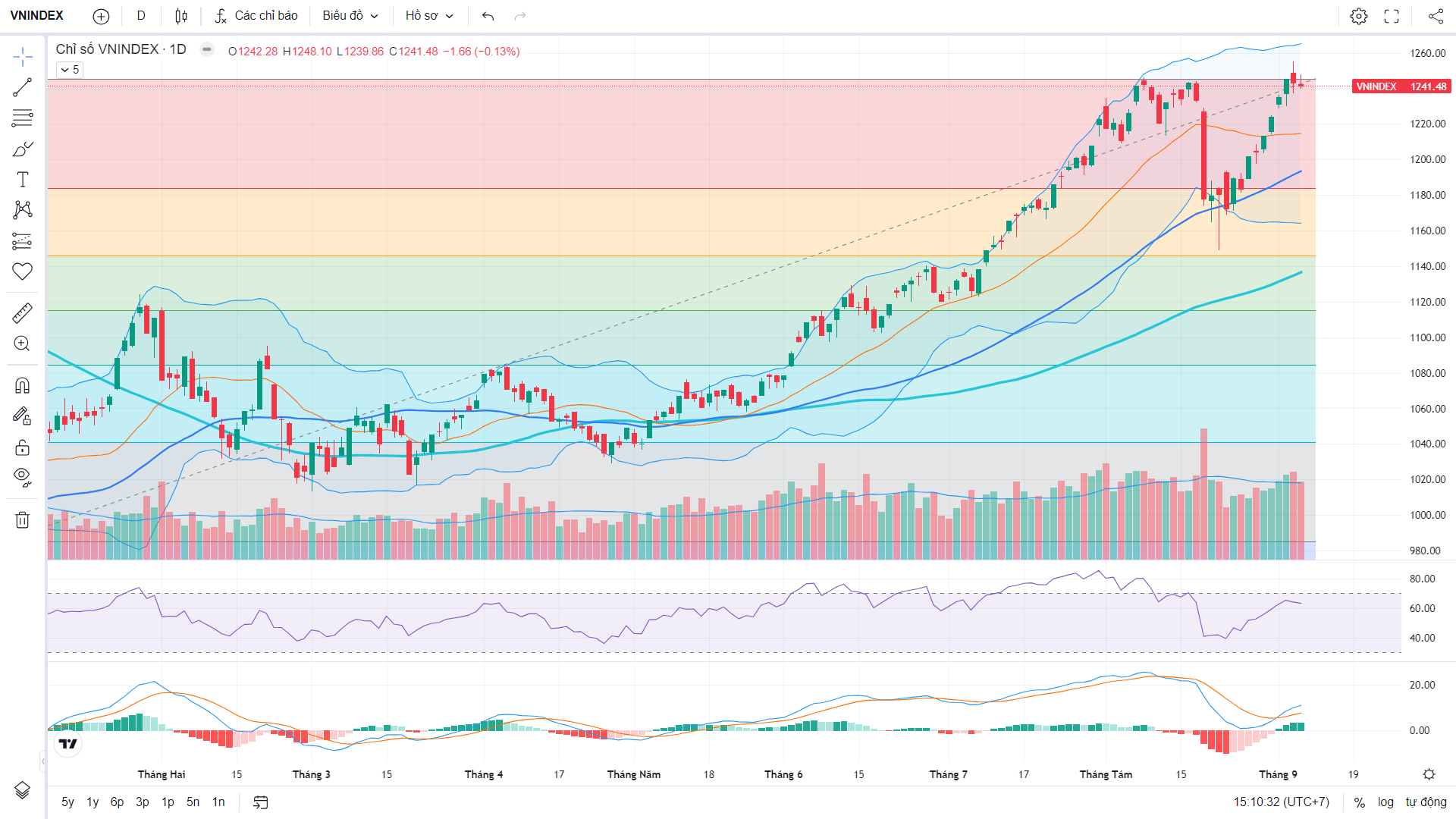Remove drawings with the trash icon

pos(23,520)
